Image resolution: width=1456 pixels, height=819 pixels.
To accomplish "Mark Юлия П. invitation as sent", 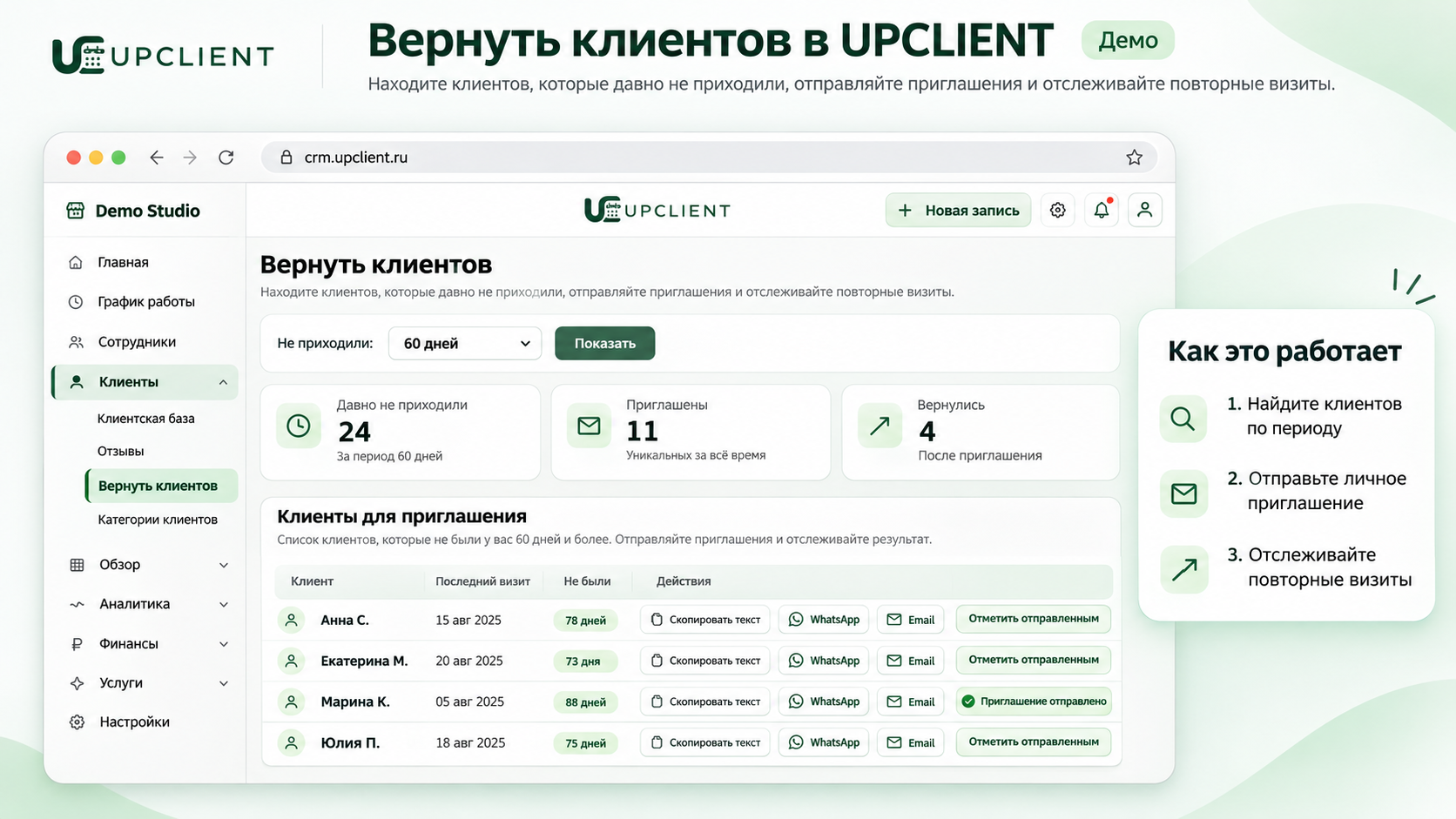I will [1034, 742].
